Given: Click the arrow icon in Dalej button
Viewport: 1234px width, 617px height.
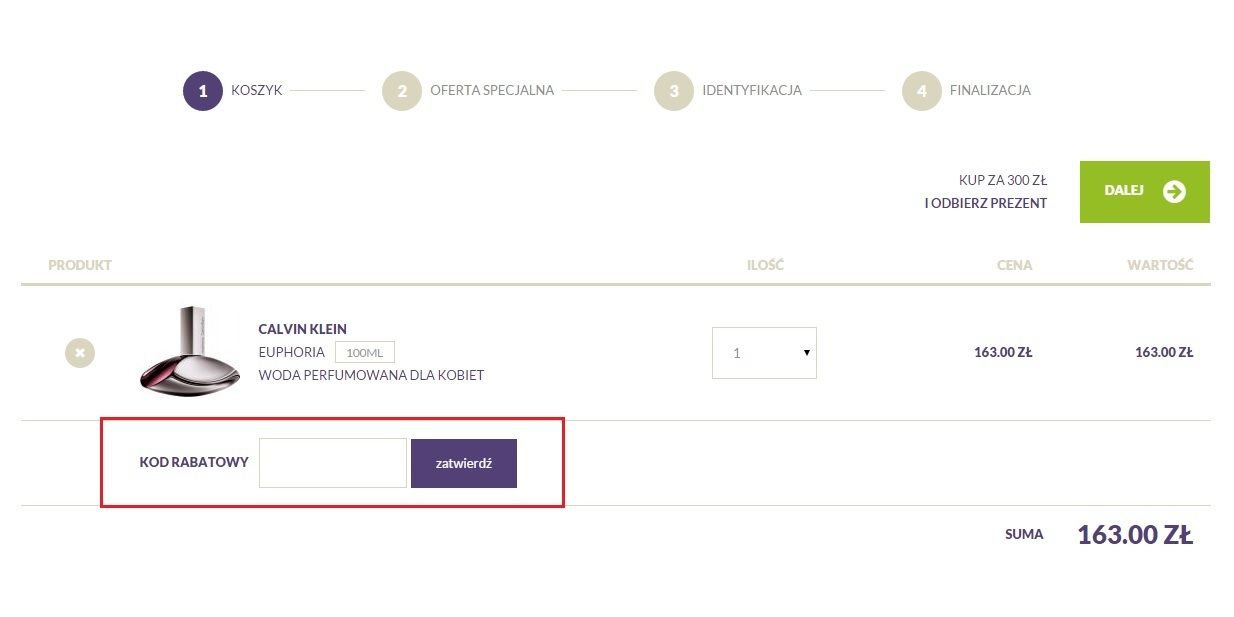Looking at the screenshot, I should click(1174, 191).
